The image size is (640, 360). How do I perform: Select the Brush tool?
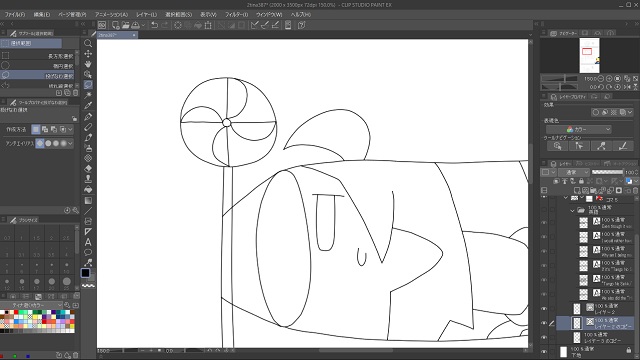(x=88, y=138)
